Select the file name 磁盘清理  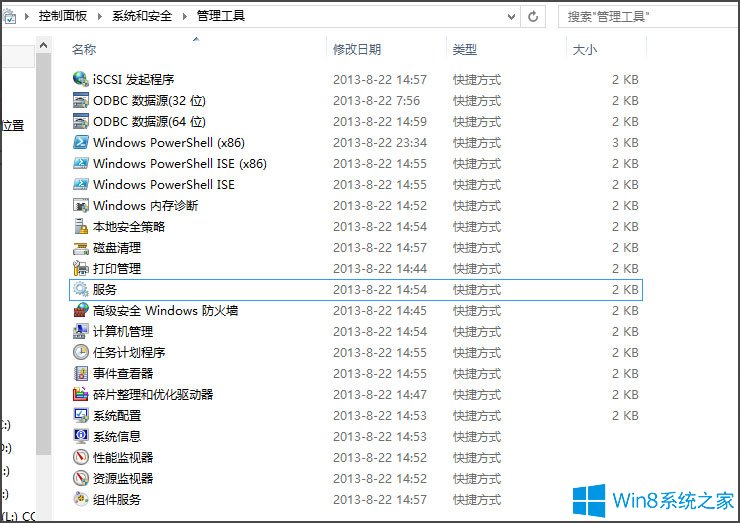(117, 247)
